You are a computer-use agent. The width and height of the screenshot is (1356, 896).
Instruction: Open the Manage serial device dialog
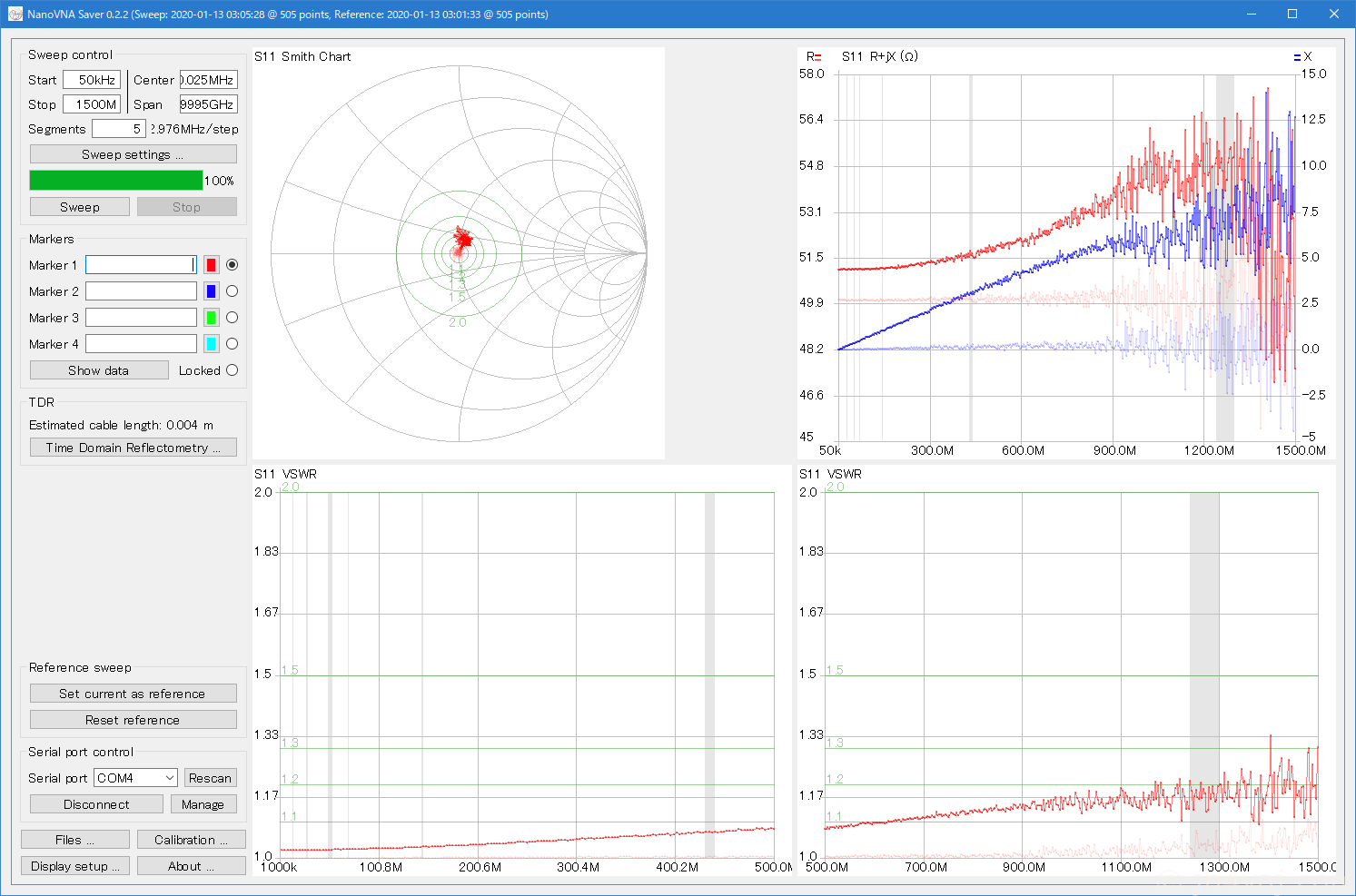[203, 804]
